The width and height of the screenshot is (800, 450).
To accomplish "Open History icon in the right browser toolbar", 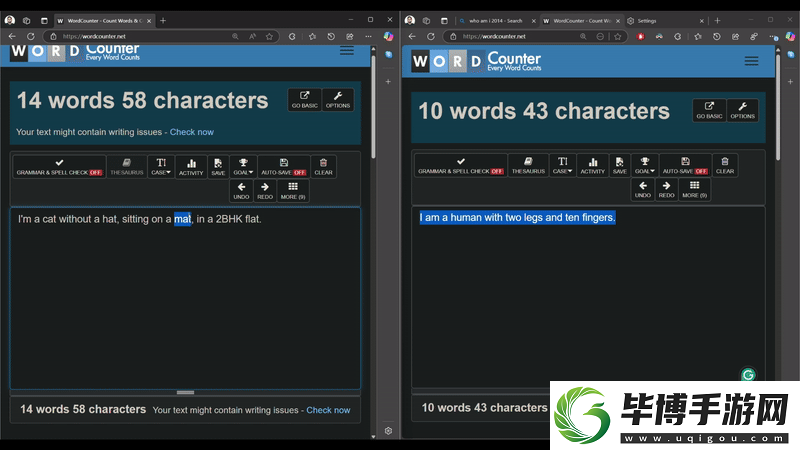I will [x=717, y=36].
